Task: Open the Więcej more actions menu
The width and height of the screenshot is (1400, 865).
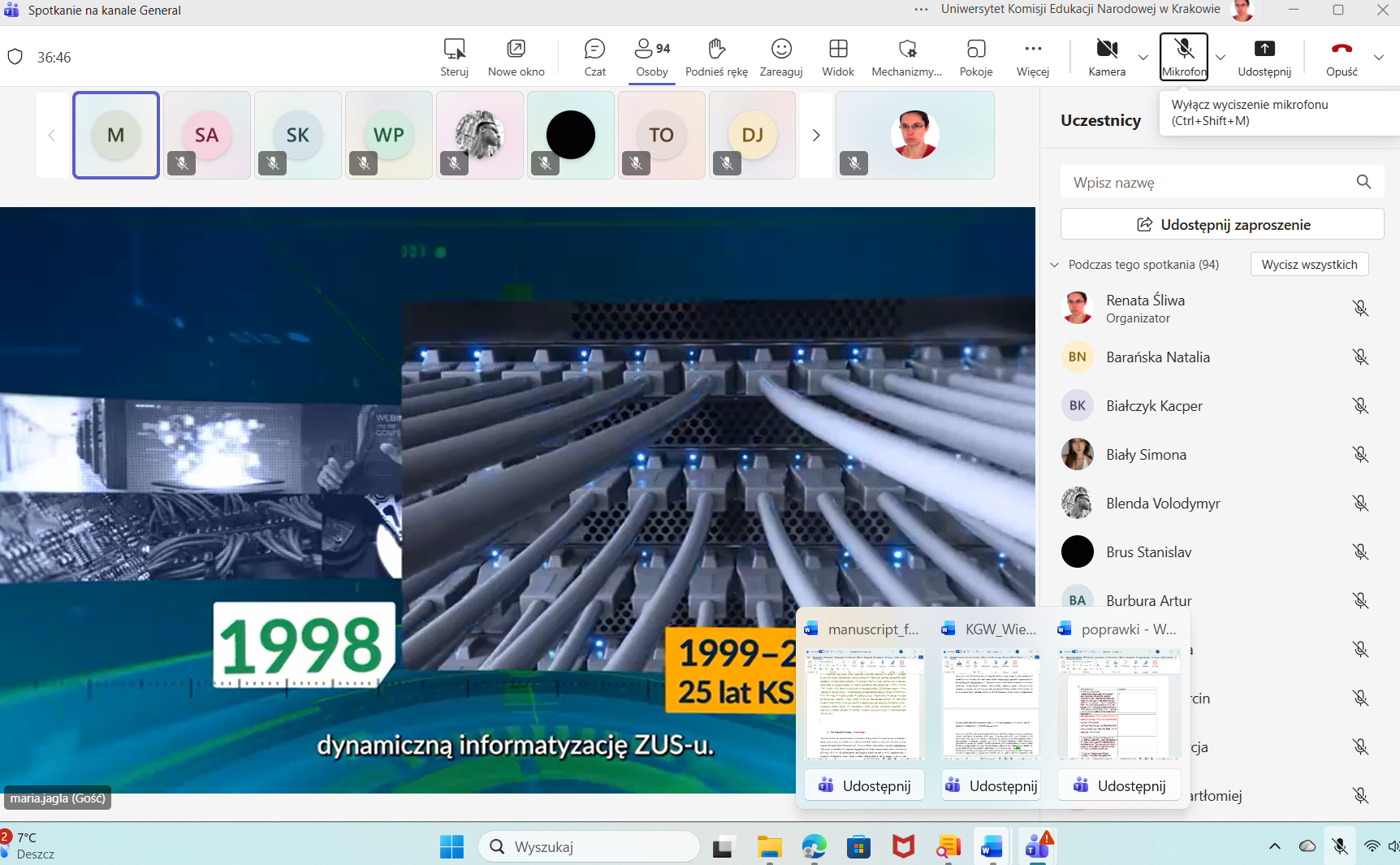Action: 1033,57
